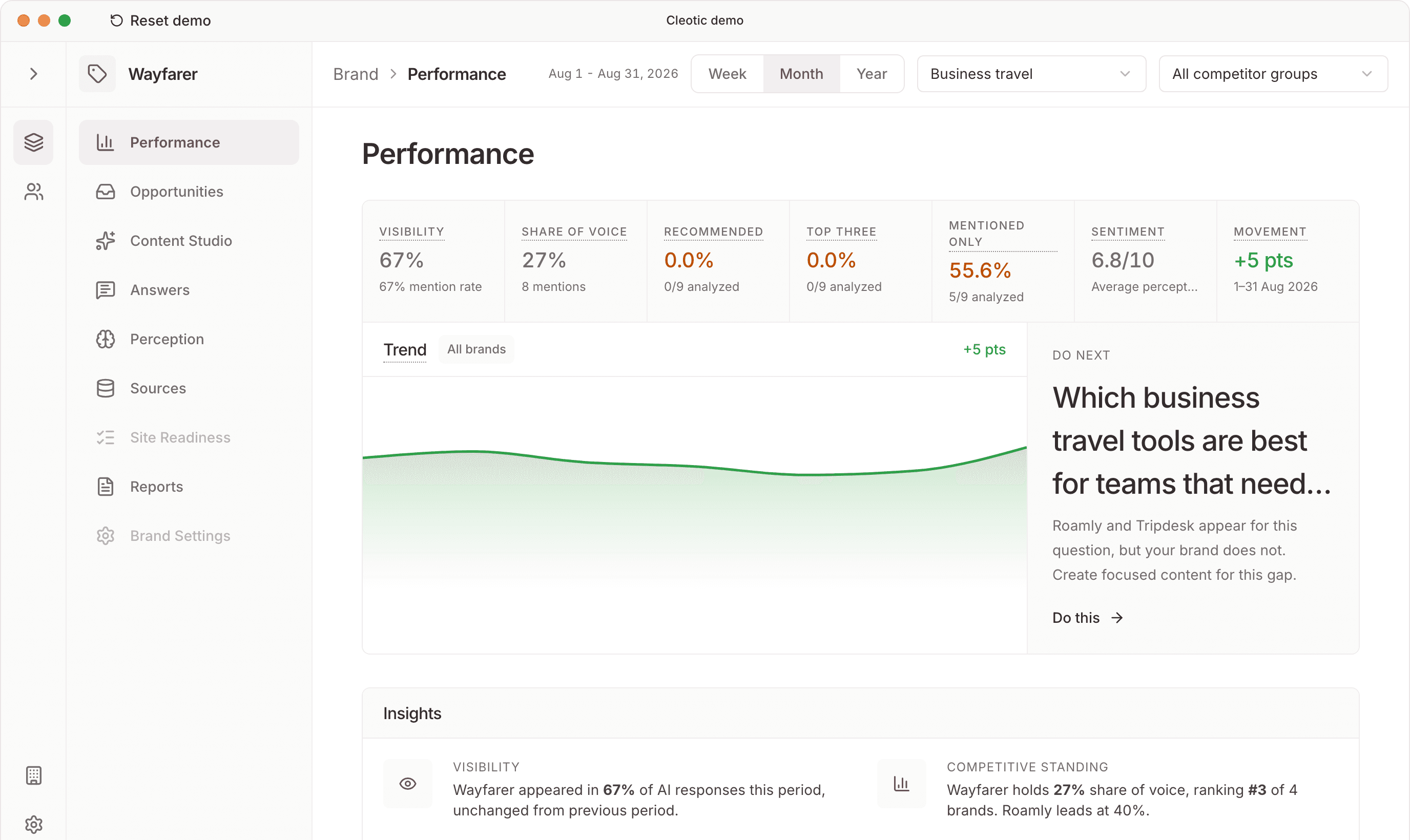Image resolution: width=1410 pixels, height=840 pixels.
Task: Click the Wayfarer brand name
Action: tap(163, 74)
